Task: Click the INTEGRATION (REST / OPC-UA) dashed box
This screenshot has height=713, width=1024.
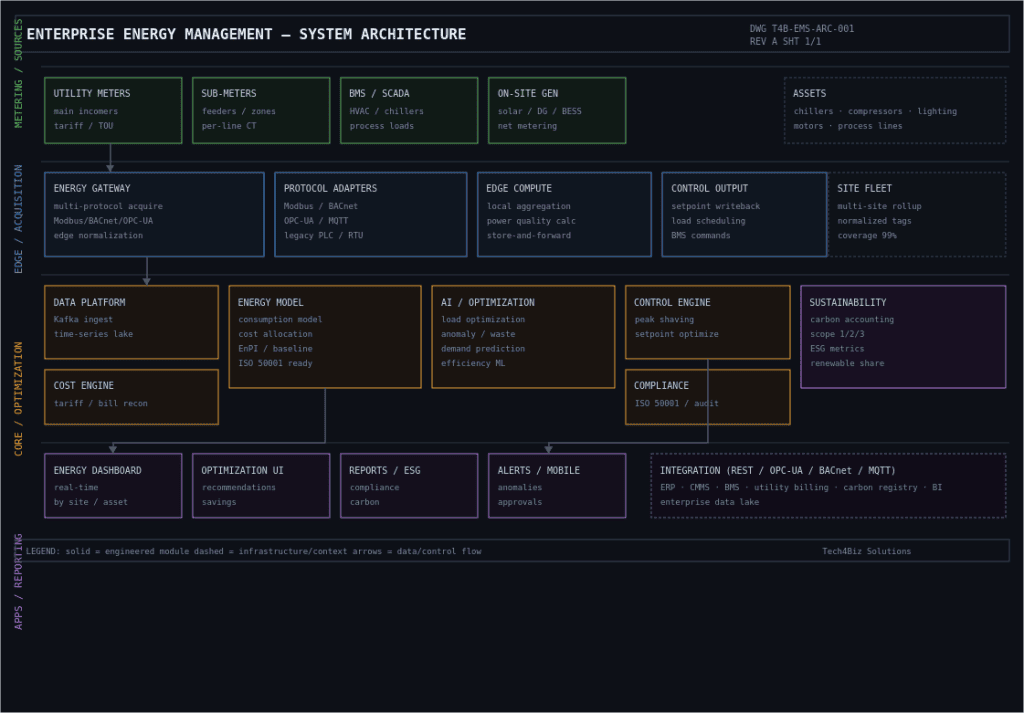Action: 828,486
